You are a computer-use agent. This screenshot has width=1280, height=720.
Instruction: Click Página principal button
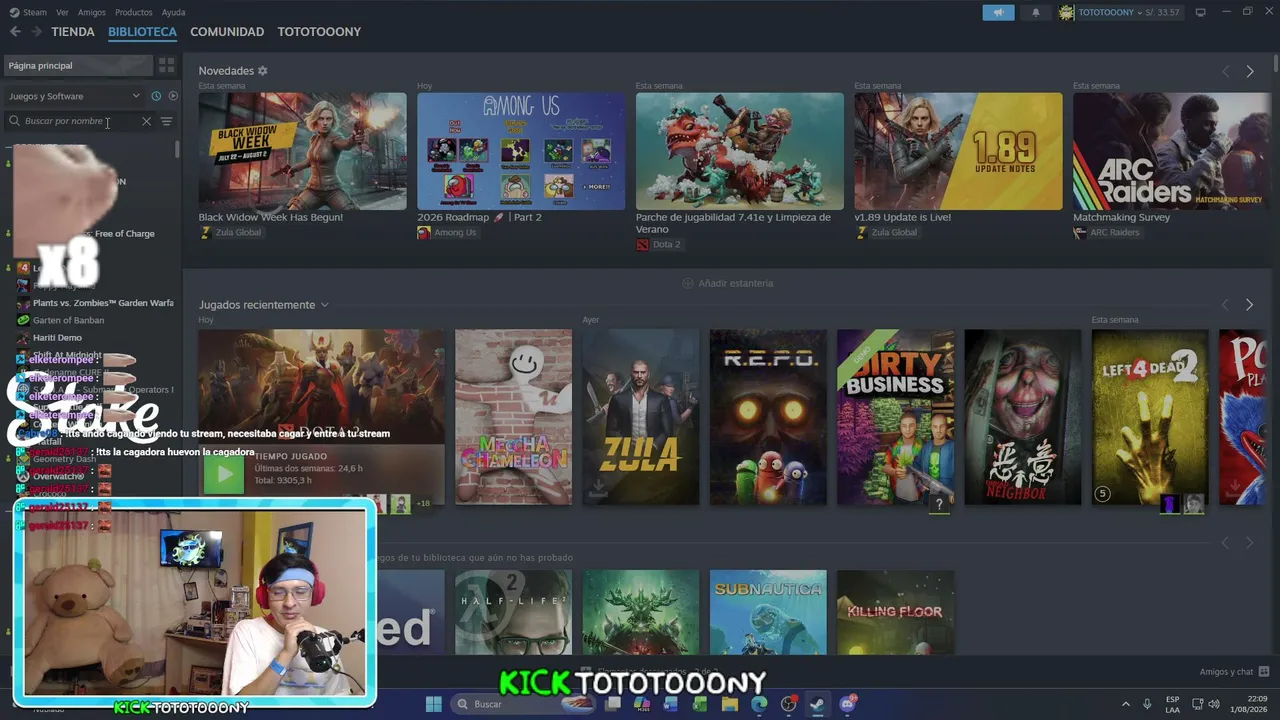77,65
